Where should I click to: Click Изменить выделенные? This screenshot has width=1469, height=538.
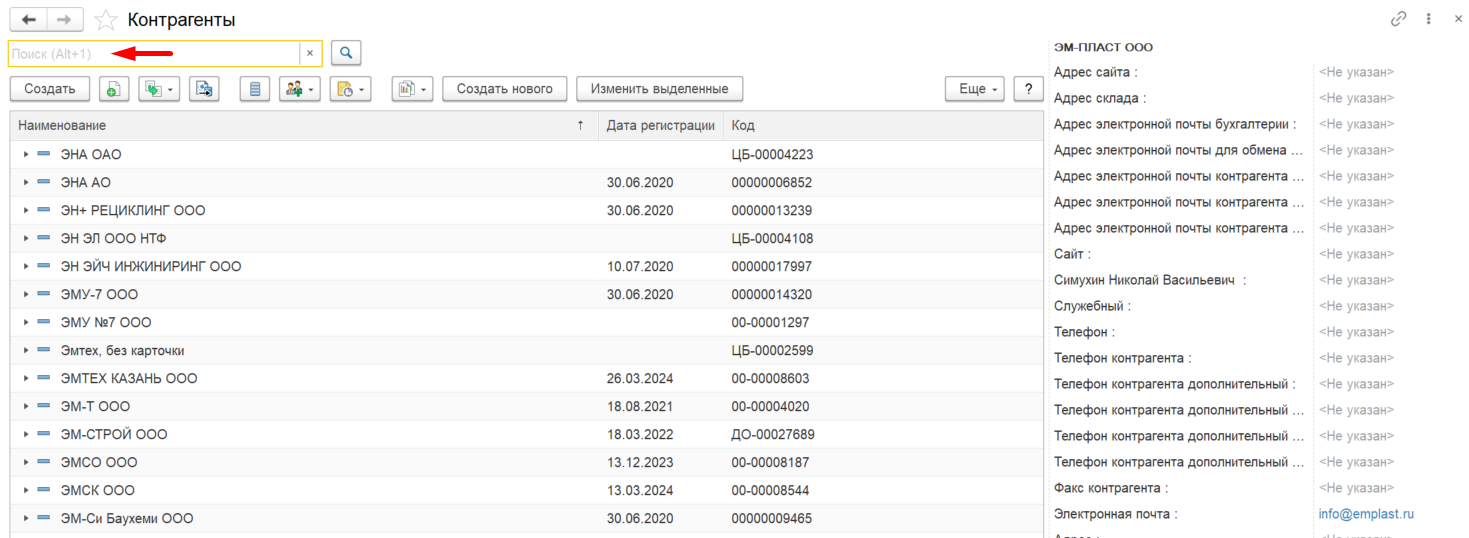tap(659, 89)
